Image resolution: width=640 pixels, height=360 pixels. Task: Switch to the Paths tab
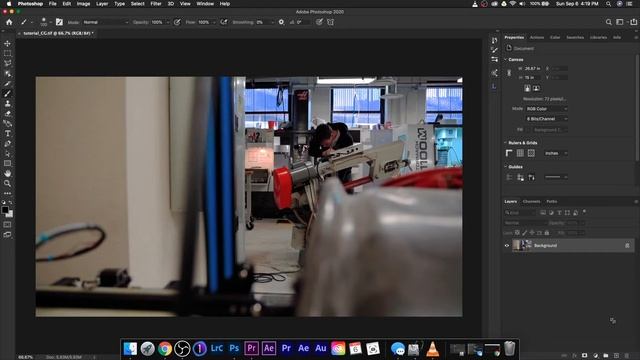552,202
